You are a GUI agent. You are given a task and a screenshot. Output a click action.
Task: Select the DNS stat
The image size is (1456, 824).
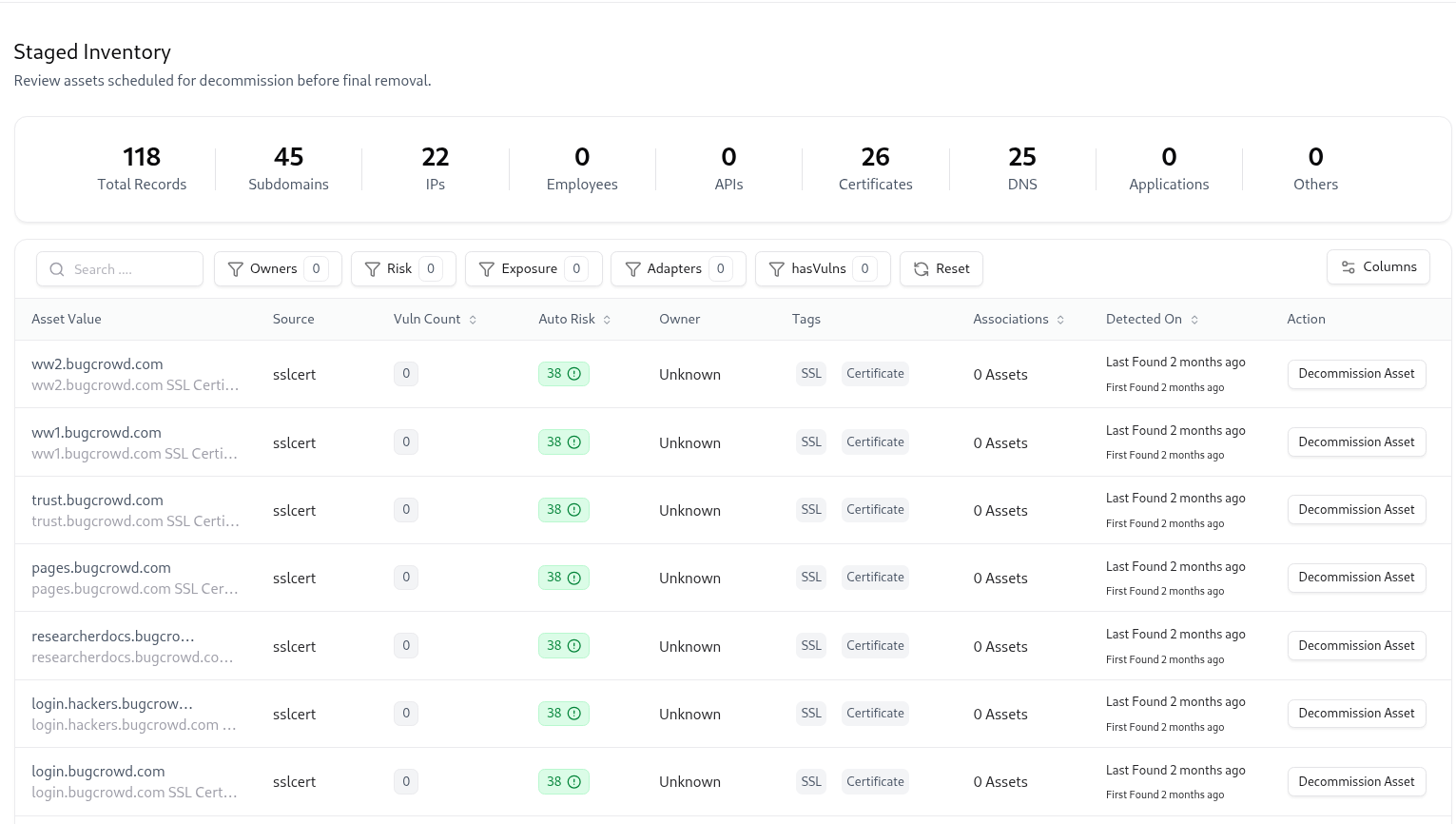(x=1022, y=169)
